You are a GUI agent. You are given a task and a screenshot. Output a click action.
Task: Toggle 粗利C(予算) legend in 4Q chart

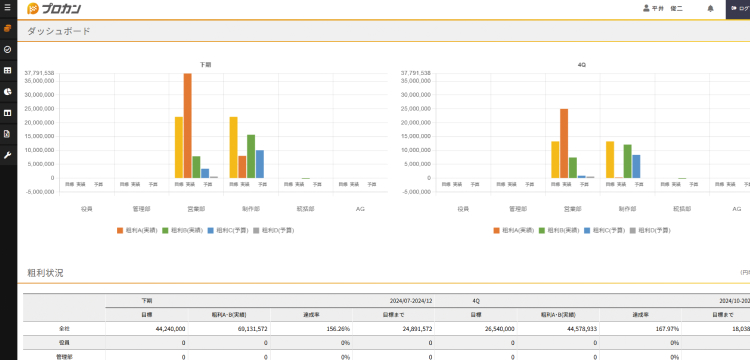tap(604, 230)
